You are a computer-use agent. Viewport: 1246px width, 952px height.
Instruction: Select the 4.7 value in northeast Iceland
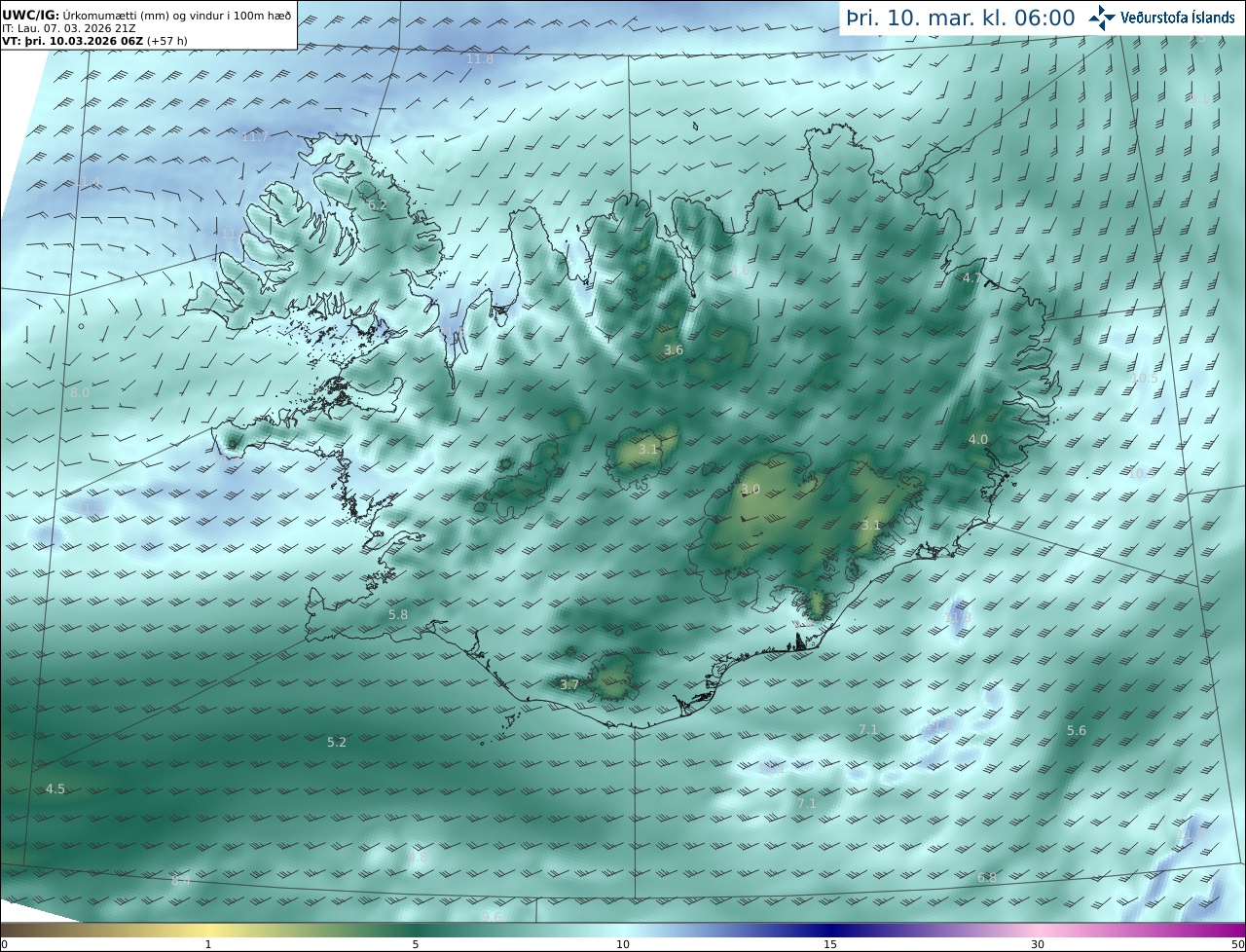point(971,278)
